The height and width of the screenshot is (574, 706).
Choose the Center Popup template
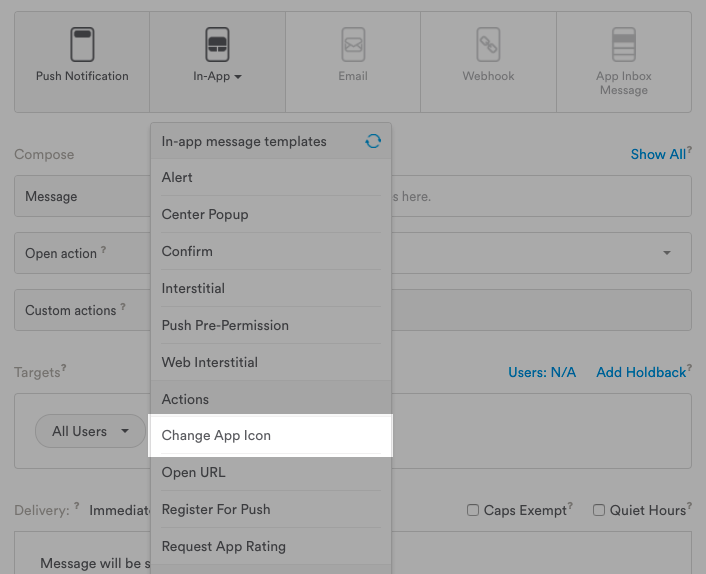point(271,214)
